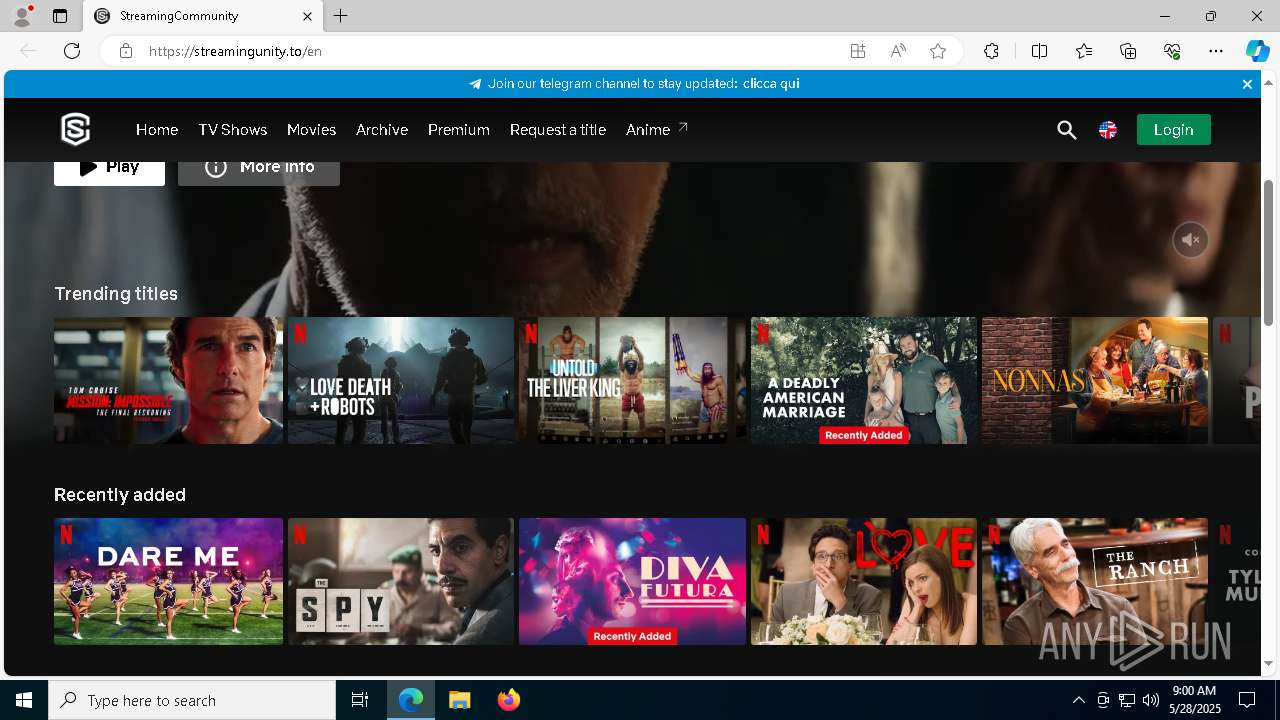This screenshot has height=720, width=1280.
Task: Open The Spy thumbnail
Action: 401,581
